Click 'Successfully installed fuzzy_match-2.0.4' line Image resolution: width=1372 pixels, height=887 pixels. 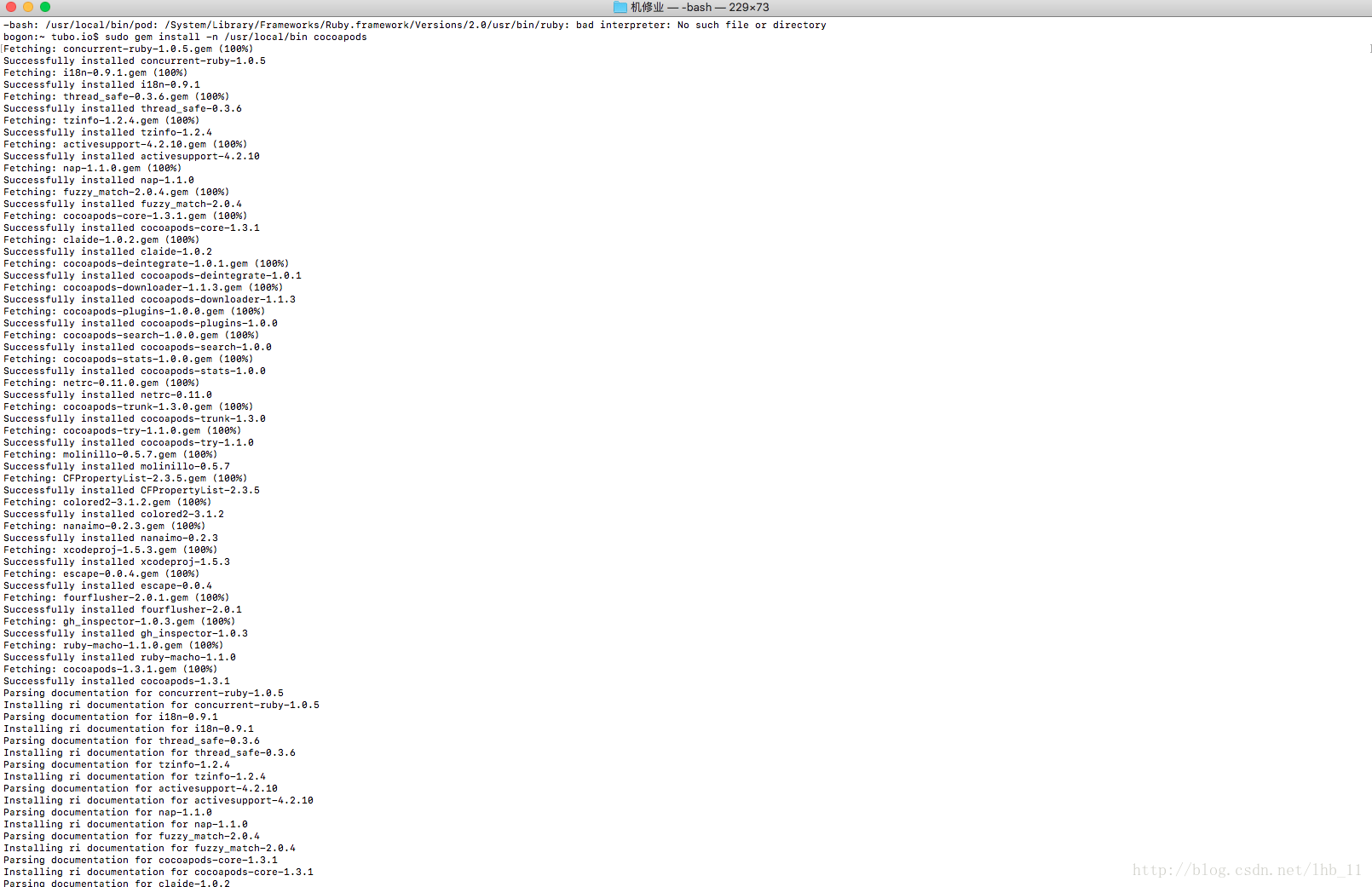[x=123, y=204]
